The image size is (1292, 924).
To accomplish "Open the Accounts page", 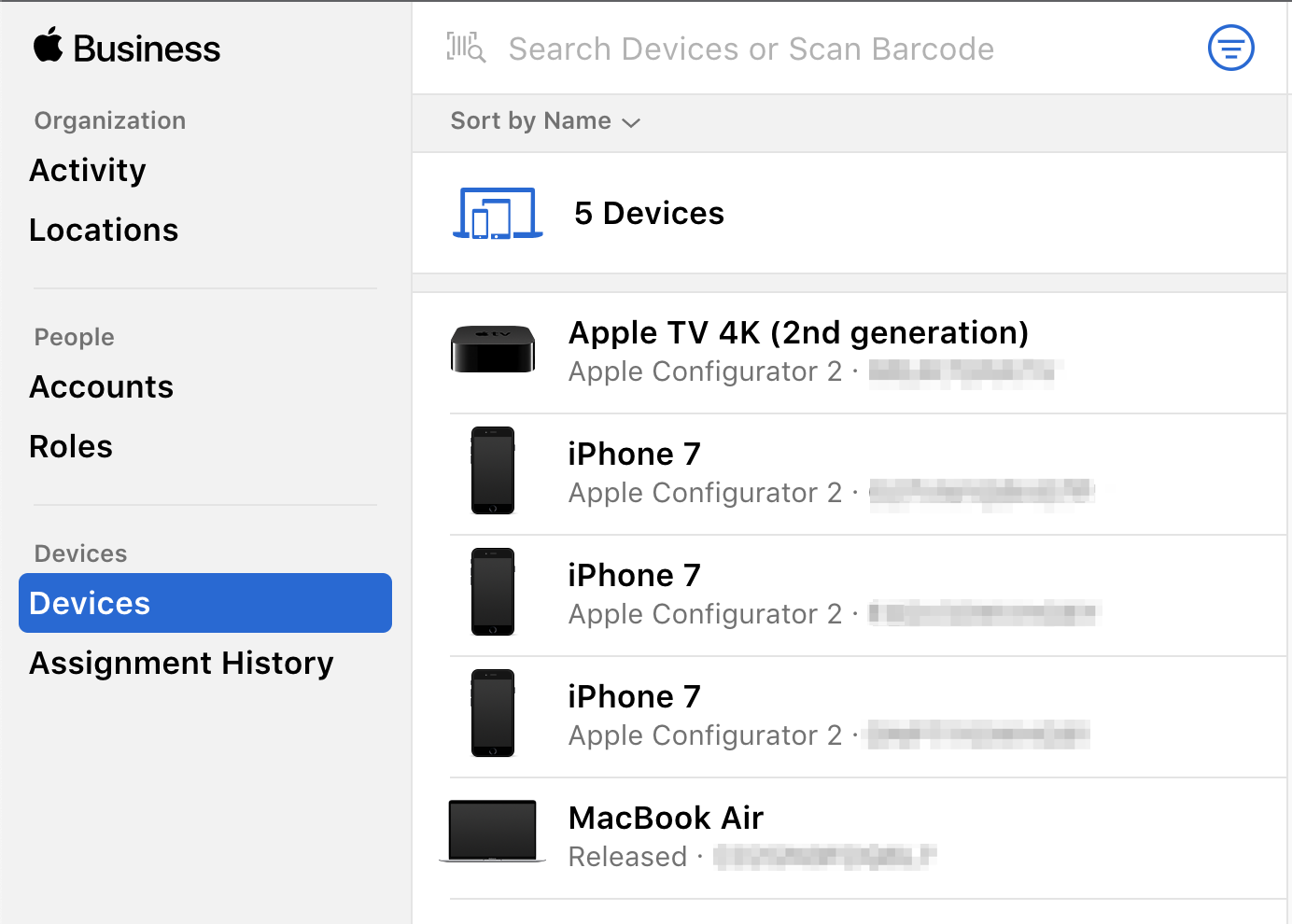I will pyautogui.click(x=101, y=386).
